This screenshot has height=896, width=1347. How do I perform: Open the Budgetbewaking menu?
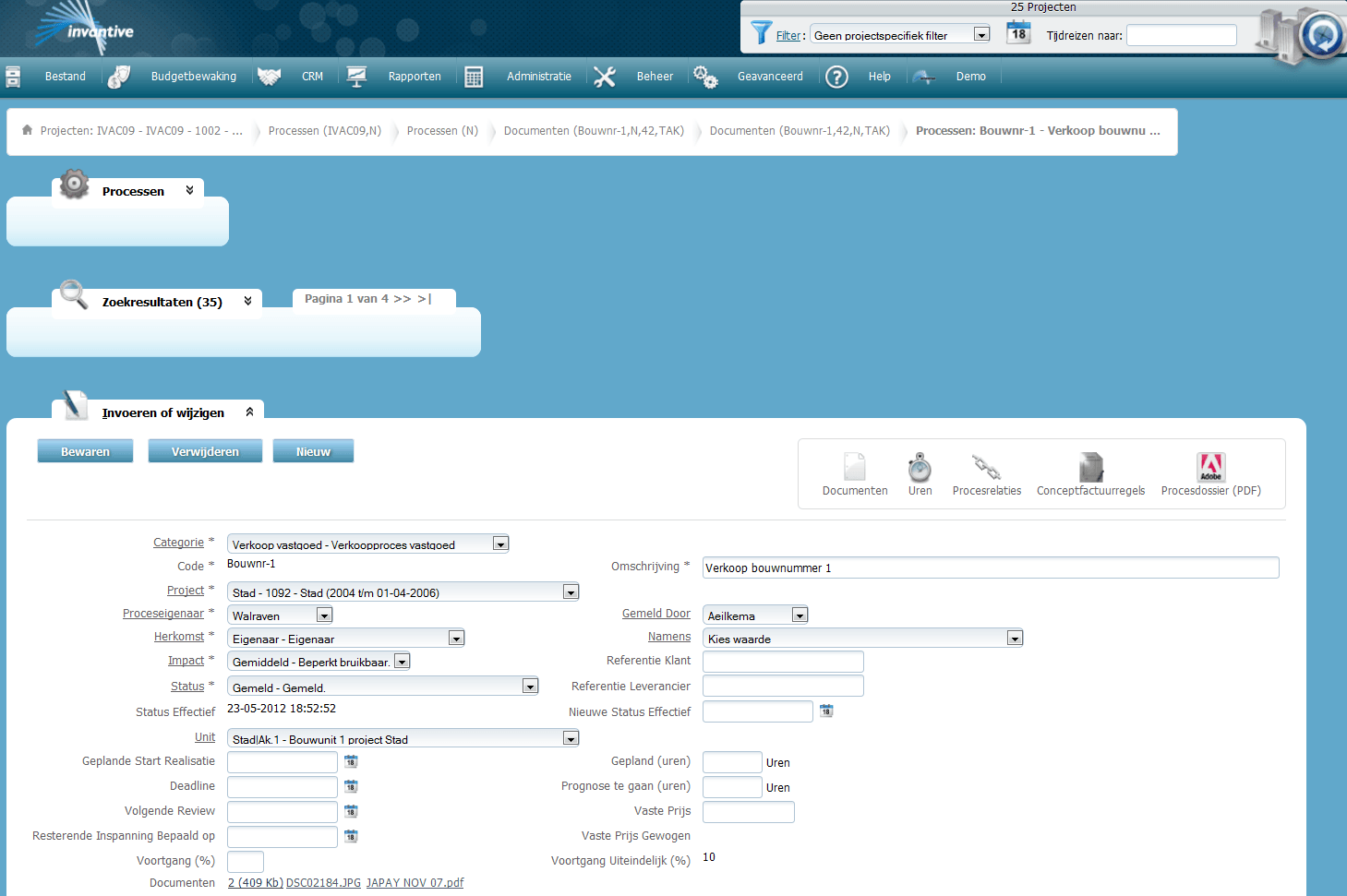coord(194,77)
